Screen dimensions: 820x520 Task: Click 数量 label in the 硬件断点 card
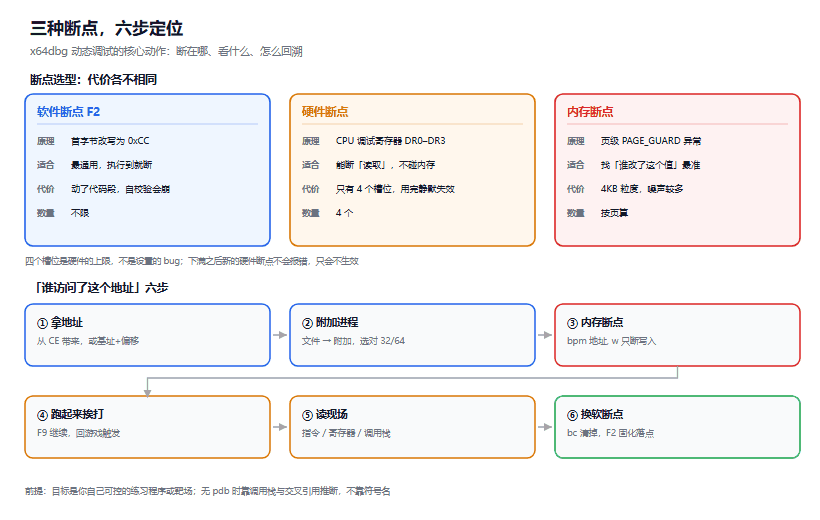(311, 213)
